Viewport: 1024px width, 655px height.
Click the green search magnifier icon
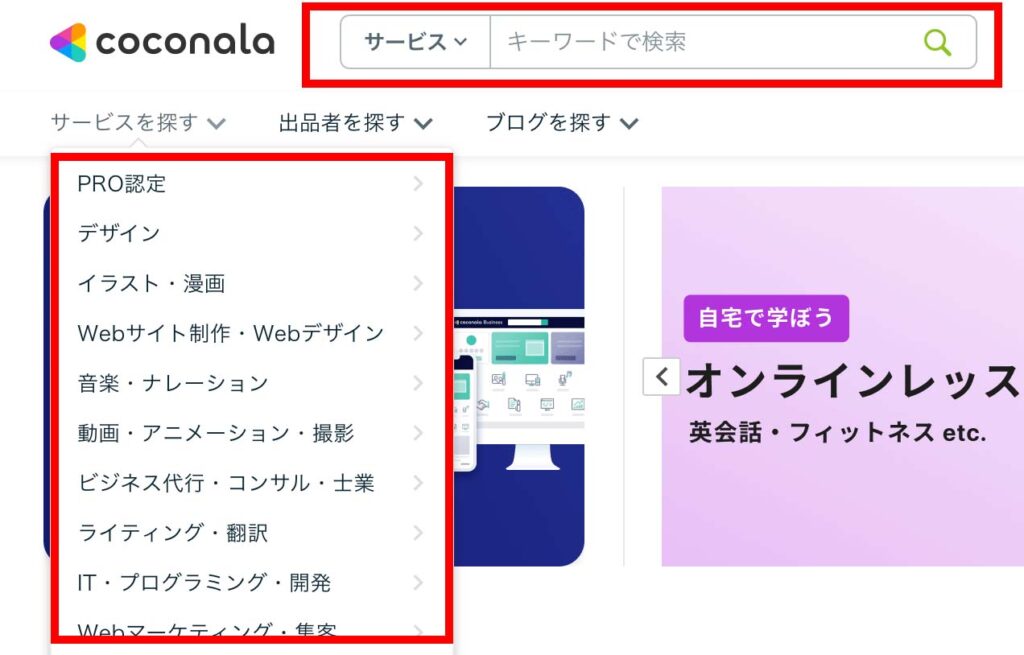[x=937, y=42]
